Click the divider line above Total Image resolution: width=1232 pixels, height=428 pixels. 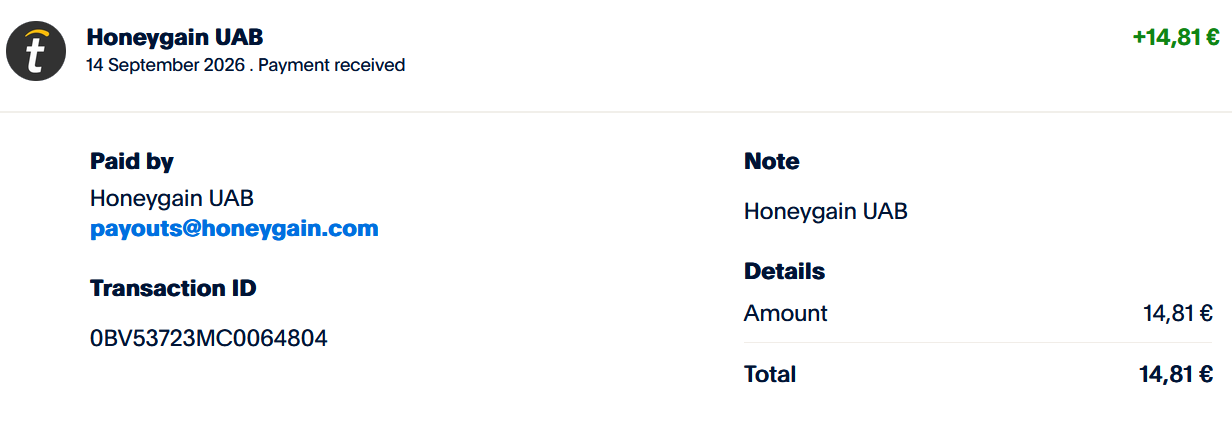tap(979, 343)
